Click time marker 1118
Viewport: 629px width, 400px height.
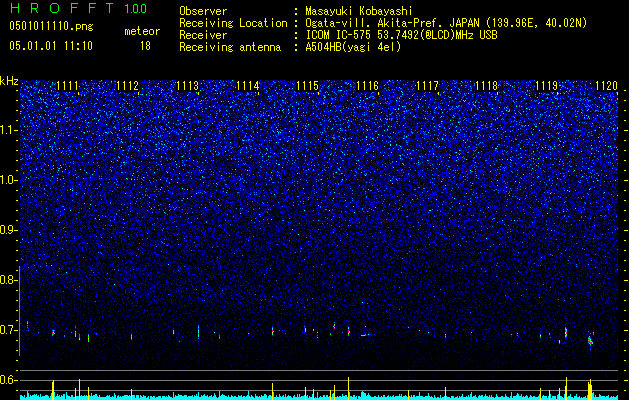[x=486, y=86]
